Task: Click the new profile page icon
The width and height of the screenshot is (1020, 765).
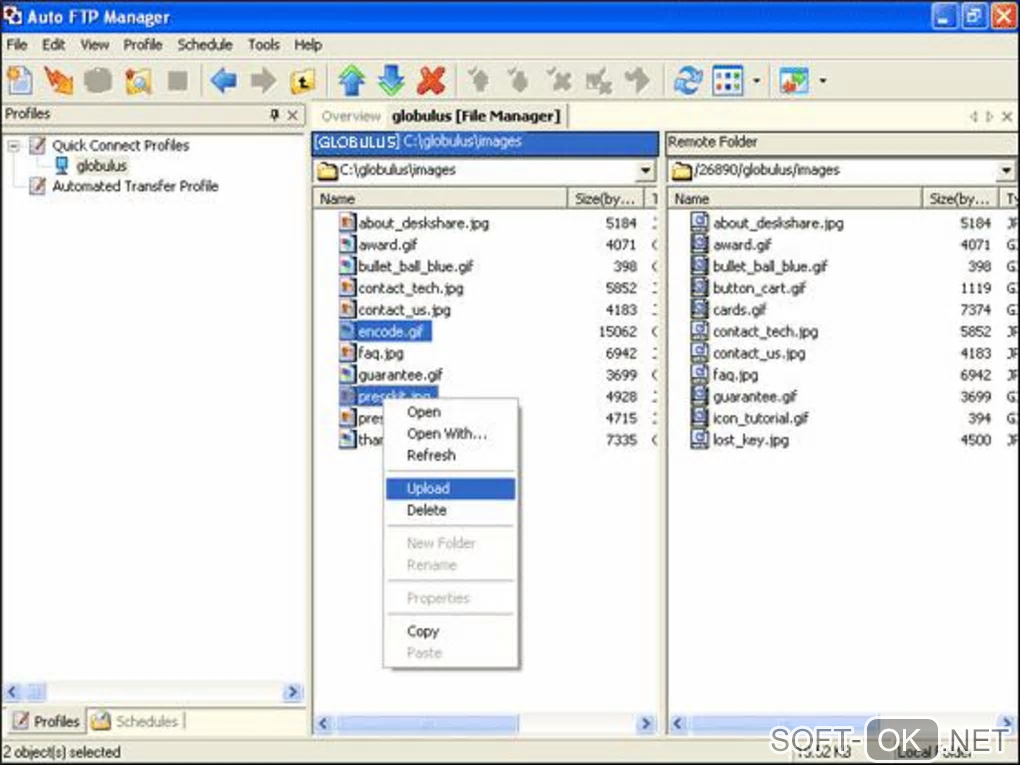Action: [x=20, y=80]
